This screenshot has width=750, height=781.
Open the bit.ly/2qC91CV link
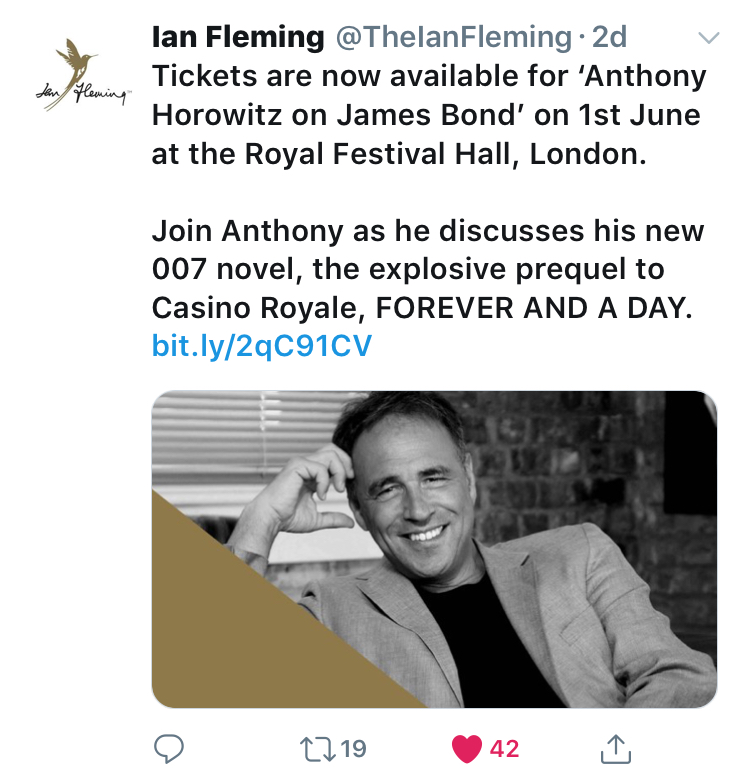262,346
